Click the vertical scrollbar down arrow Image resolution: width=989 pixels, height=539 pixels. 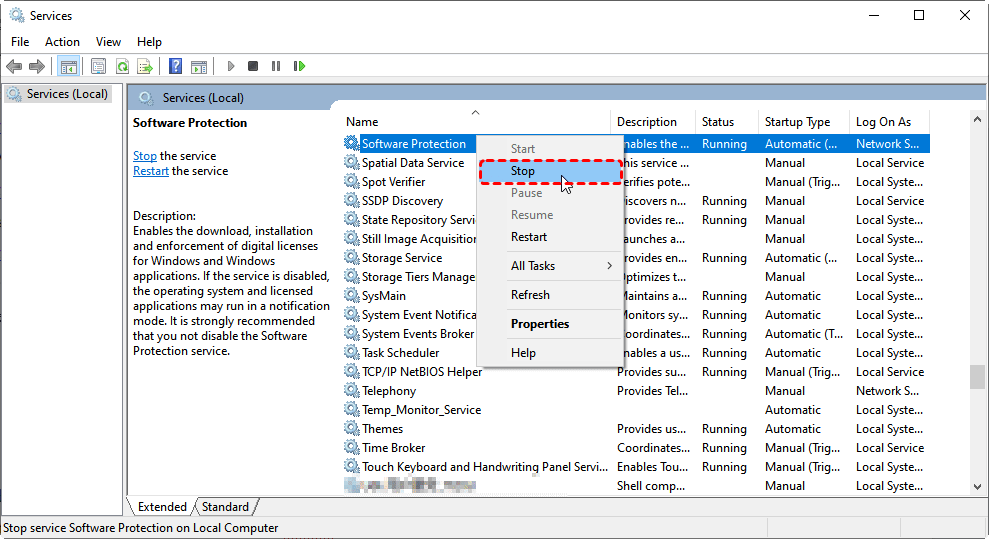click(977, 486)
